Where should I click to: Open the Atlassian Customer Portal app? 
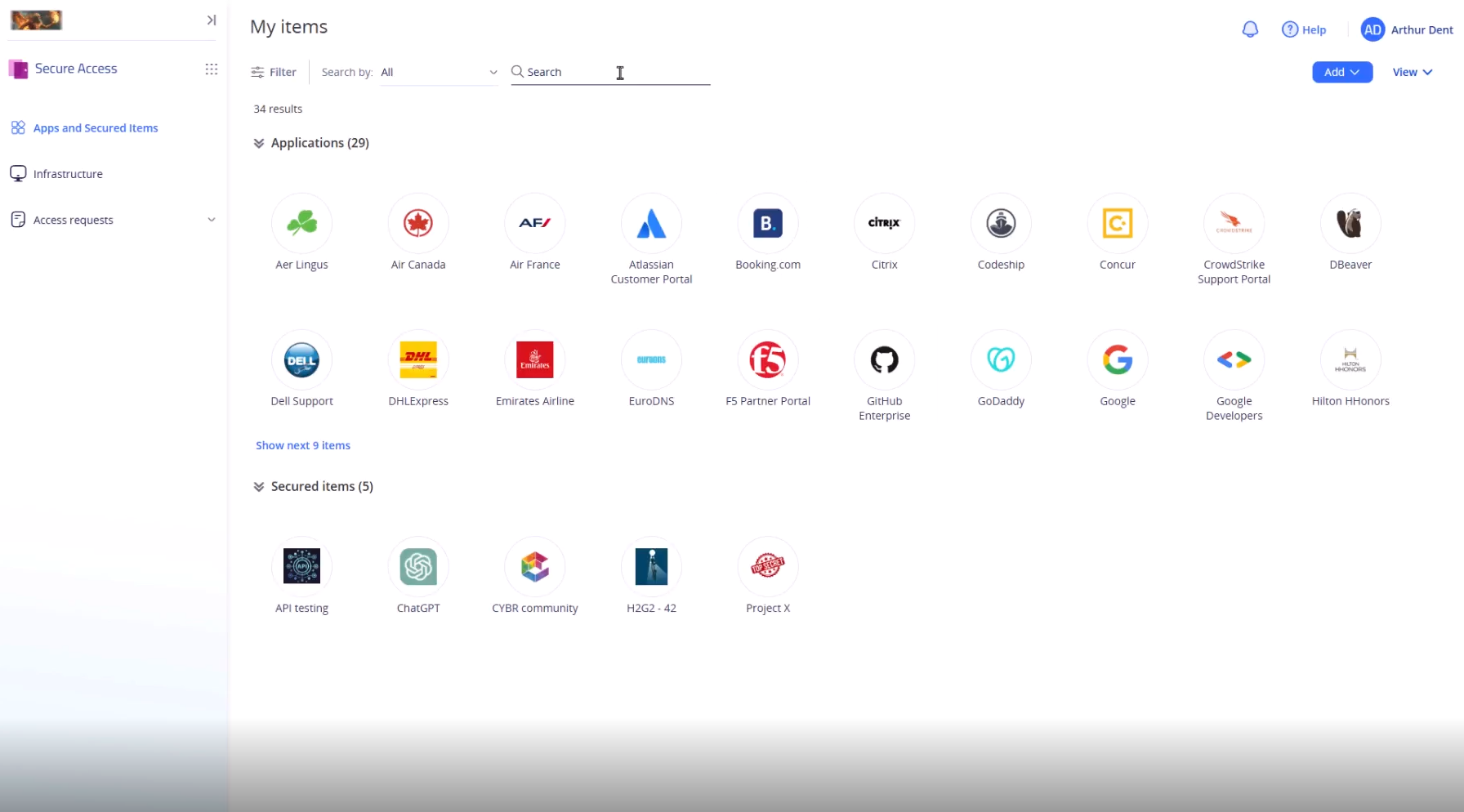651,223
